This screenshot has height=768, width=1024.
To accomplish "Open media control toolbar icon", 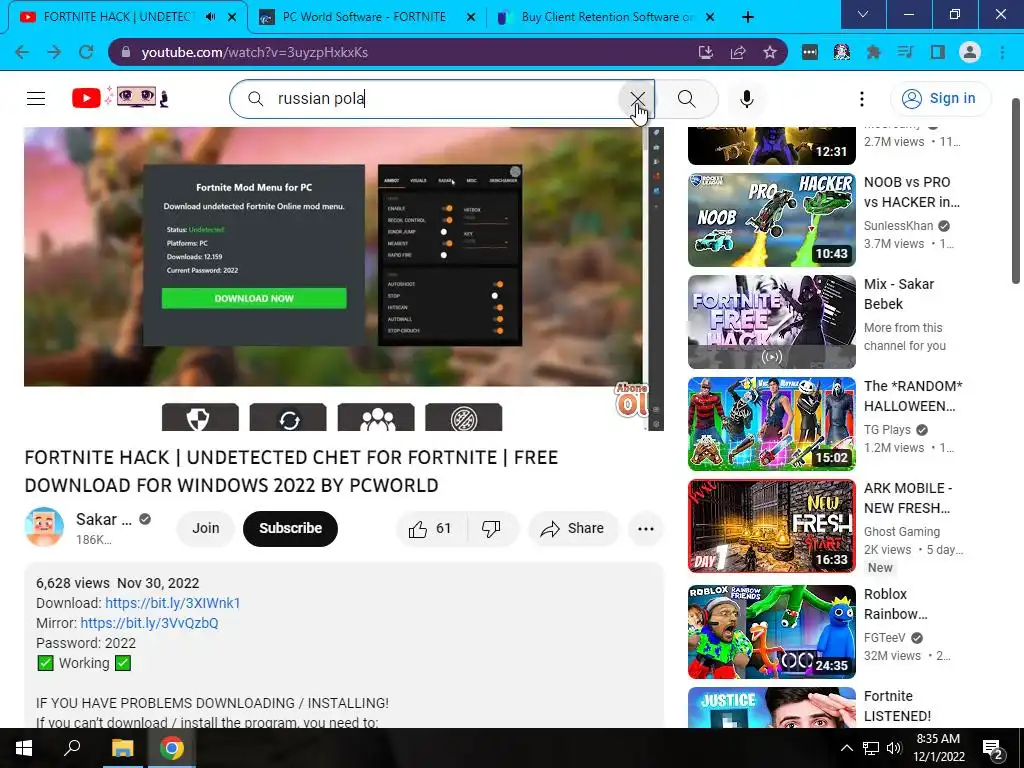I will pos(905,52).
